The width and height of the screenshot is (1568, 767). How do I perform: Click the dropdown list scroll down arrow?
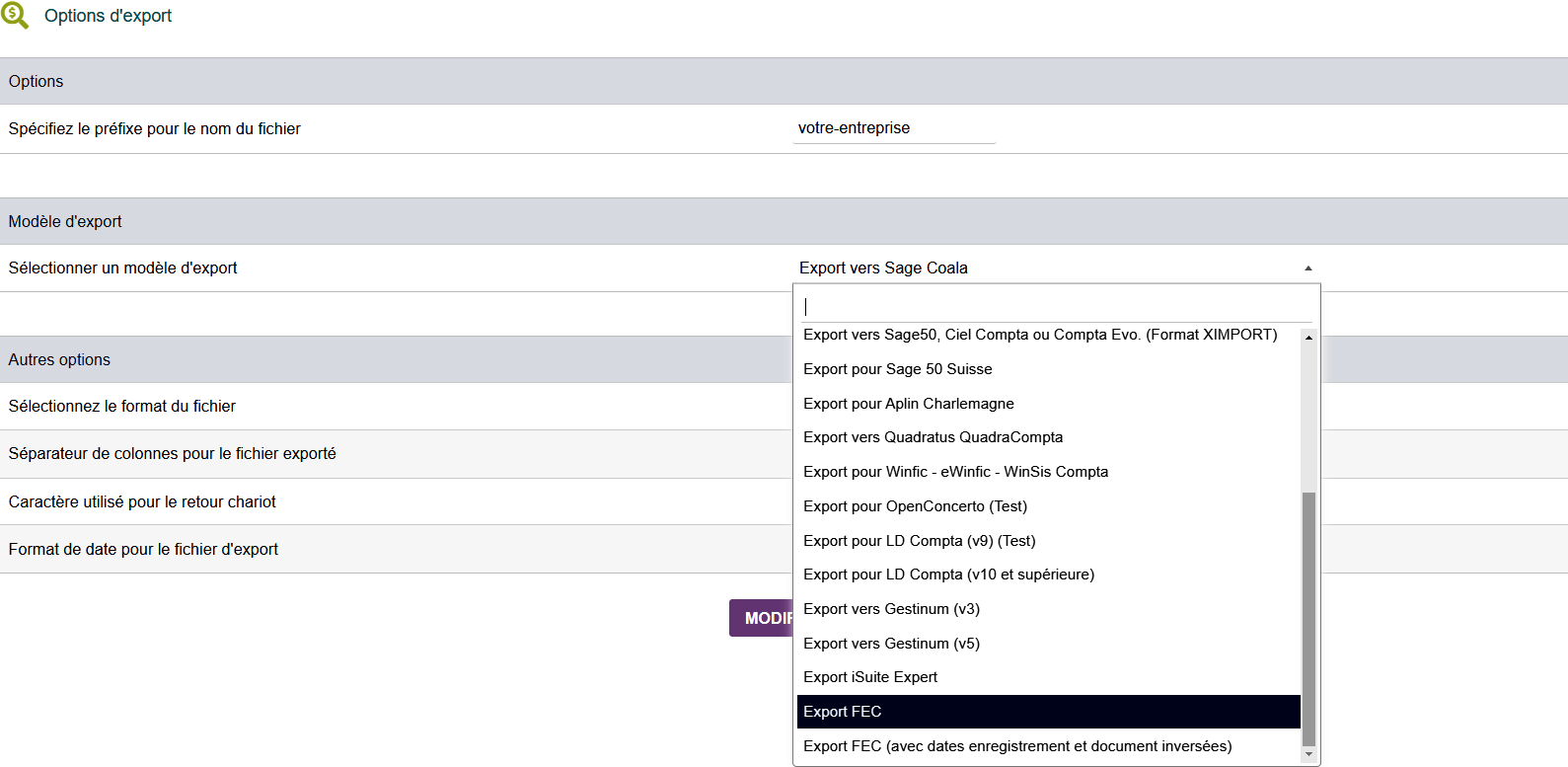point(1308,754)
